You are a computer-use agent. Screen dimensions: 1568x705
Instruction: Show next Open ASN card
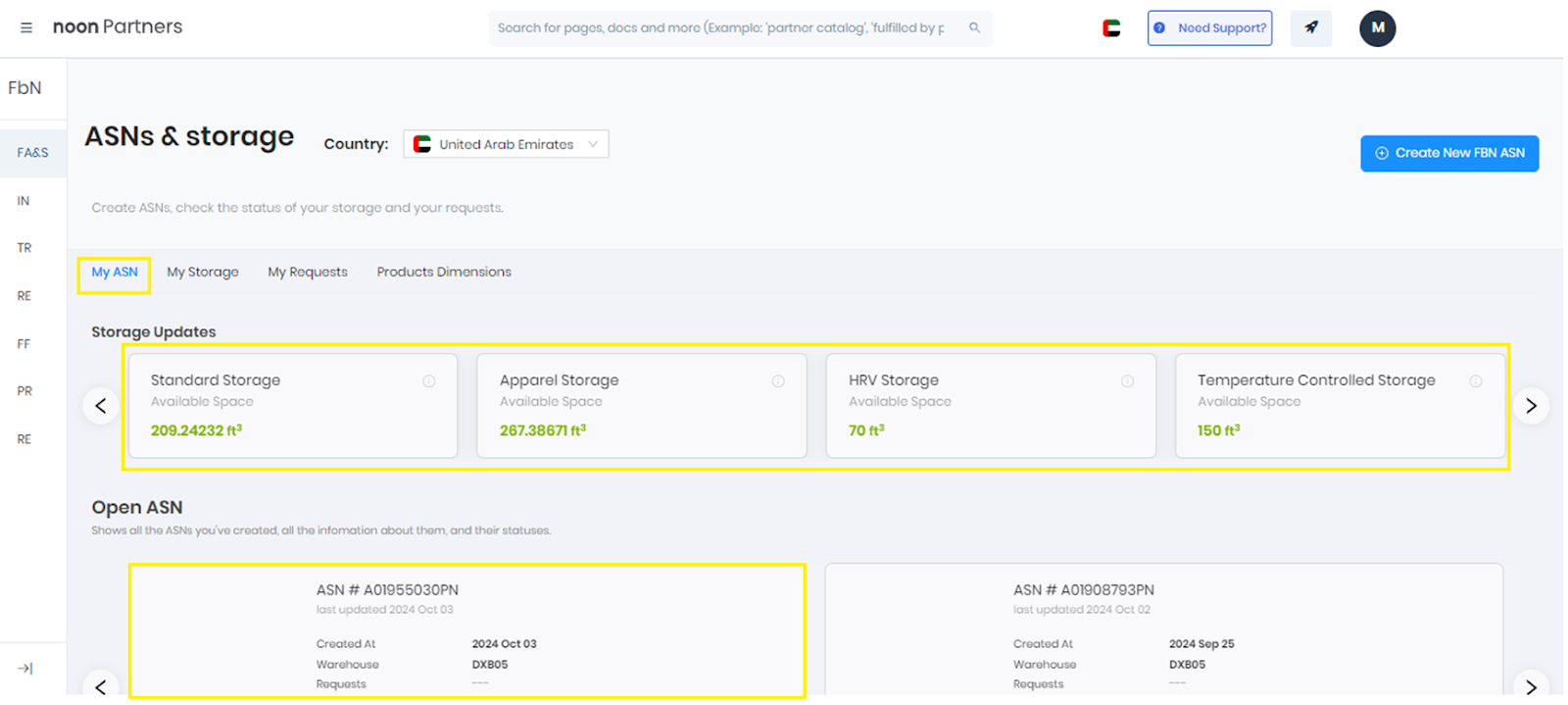(1531, 686)
